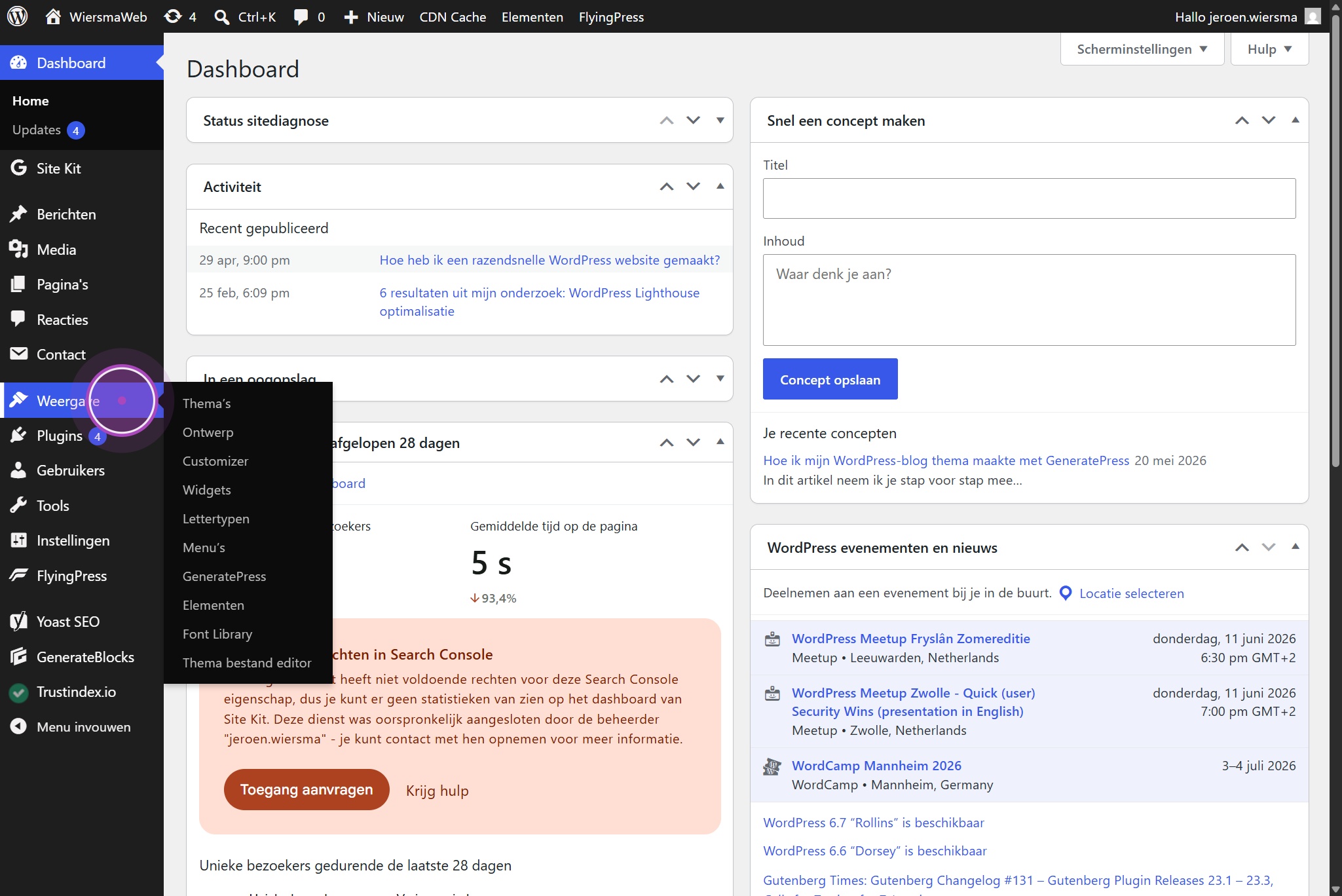Open comments bubble in admin bar
The image size is (1342, 896).
[x=301, y=17]
